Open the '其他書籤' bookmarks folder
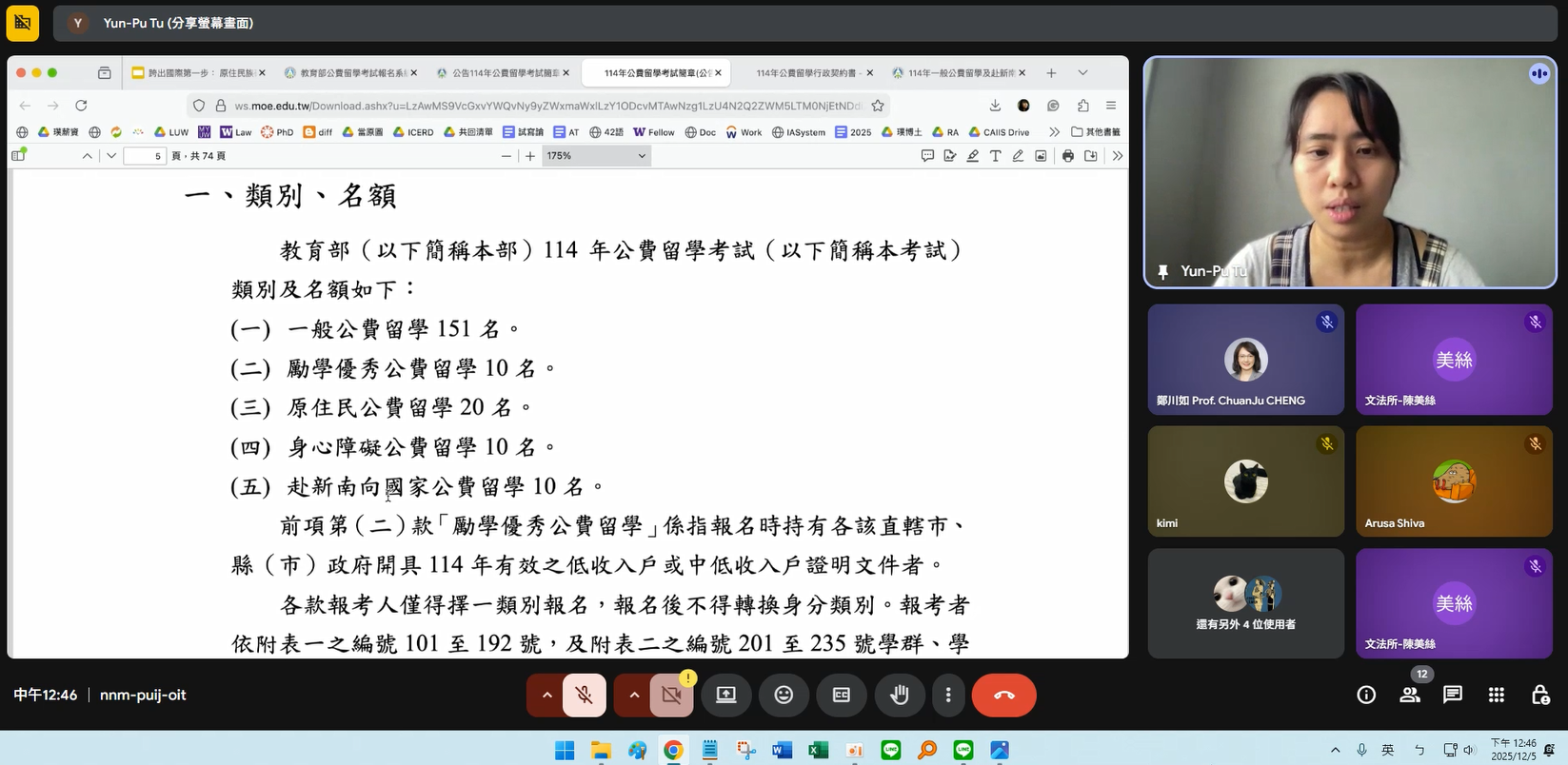 point(1096,132)
